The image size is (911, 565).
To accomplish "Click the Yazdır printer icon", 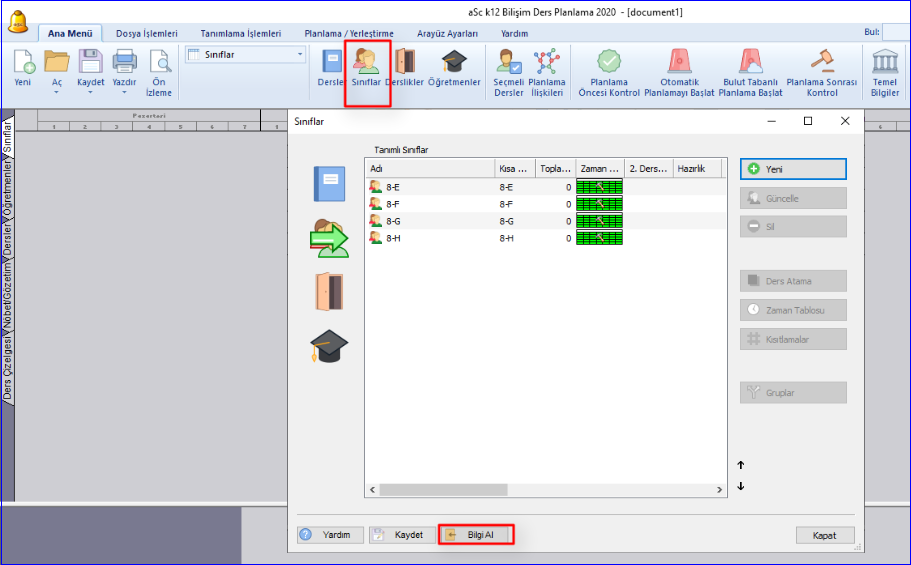I will click(x=124, y=62).
